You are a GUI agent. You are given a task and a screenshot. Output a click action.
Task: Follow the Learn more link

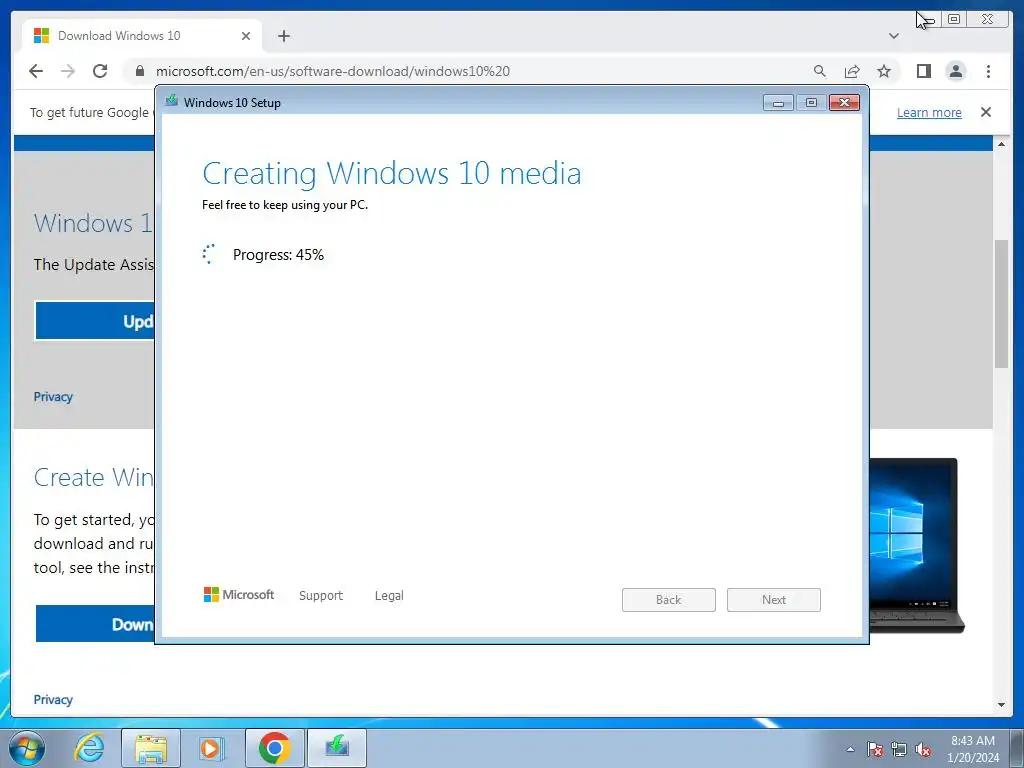tap(929, 112)
